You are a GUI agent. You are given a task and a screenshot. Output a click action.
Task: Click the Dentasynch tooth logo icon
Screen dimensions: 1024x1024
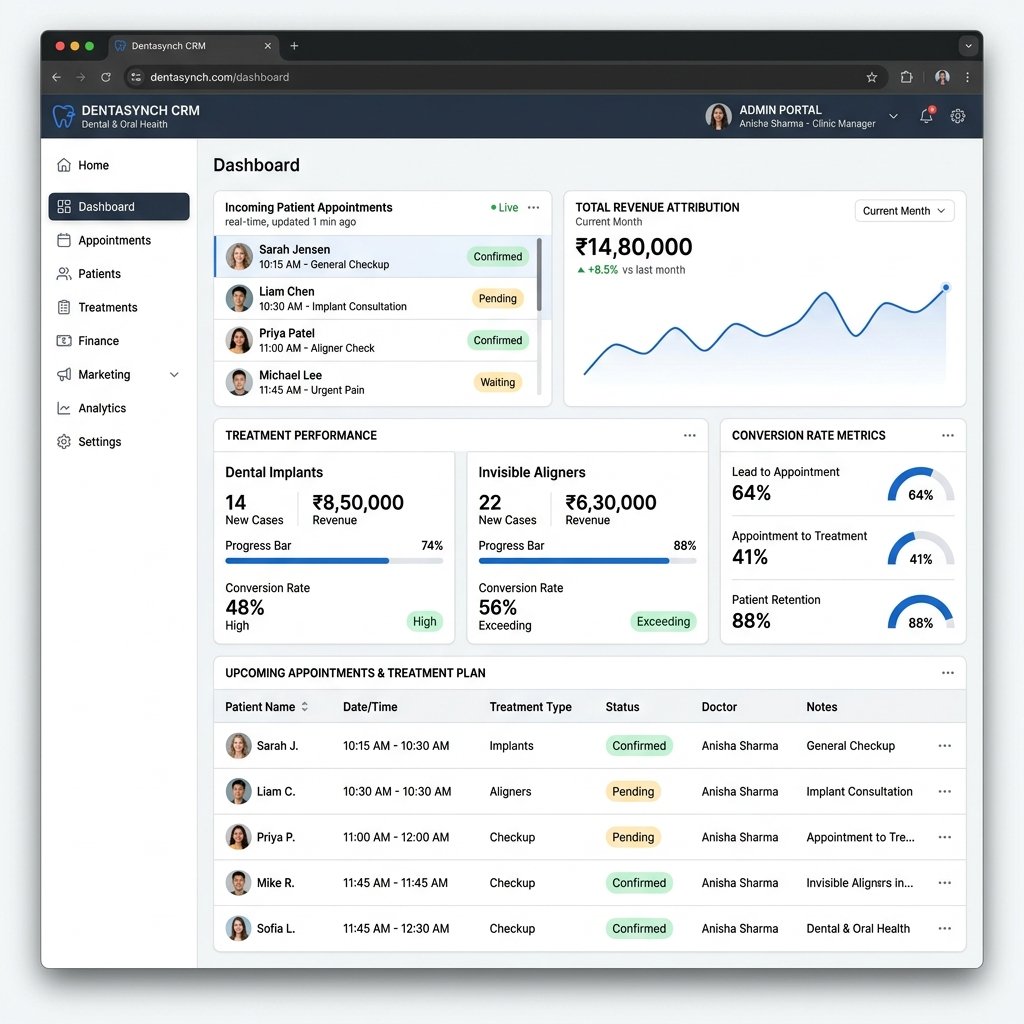[63, 116]
